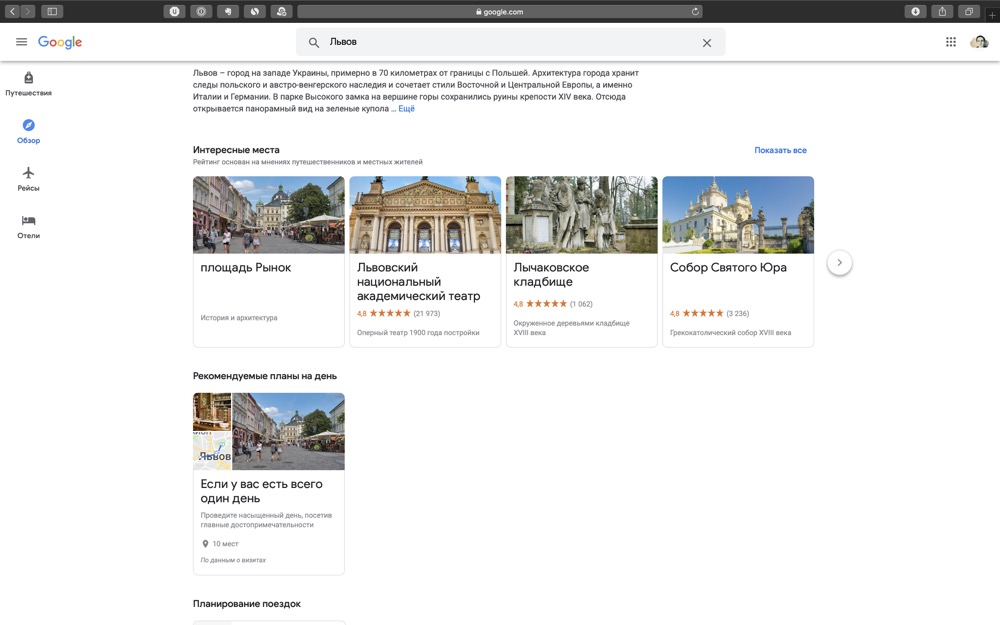Focus the Львов search input field
This screenshot has height=625, width=1000.
pos(500,42)
